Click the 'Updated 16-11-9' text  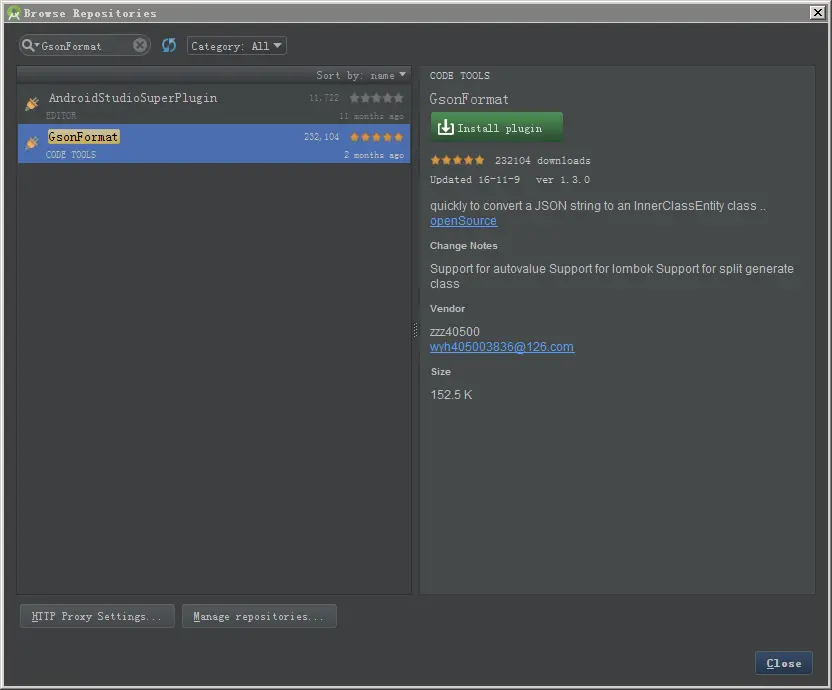tap(475, 179)
